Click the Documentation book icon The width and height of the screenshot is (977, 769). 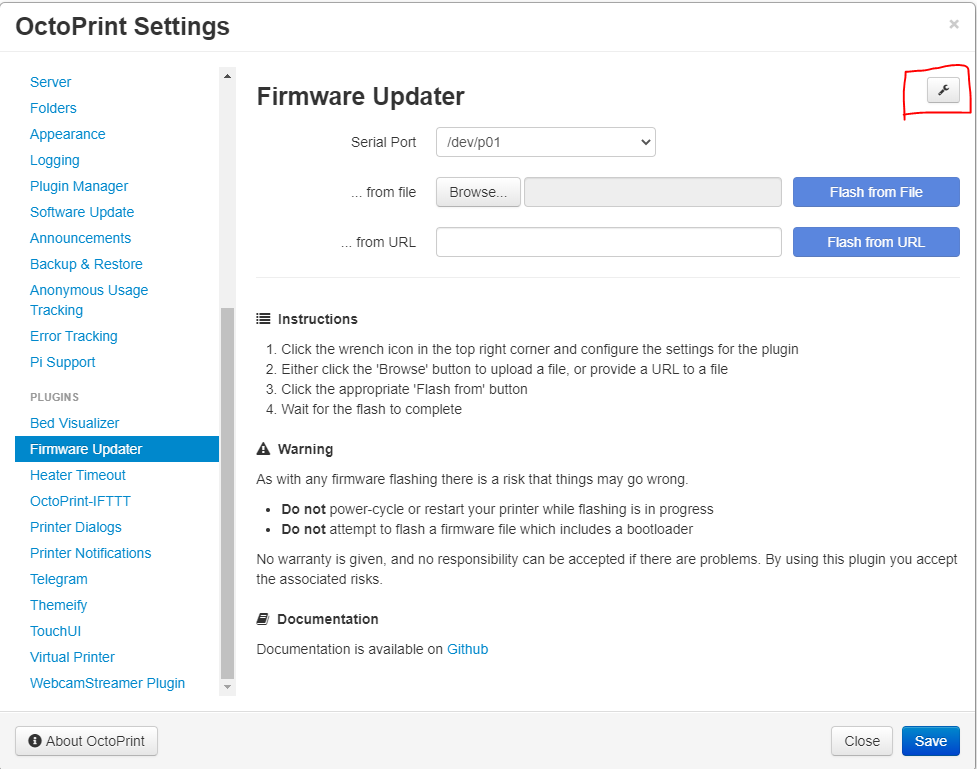(263, 619)
